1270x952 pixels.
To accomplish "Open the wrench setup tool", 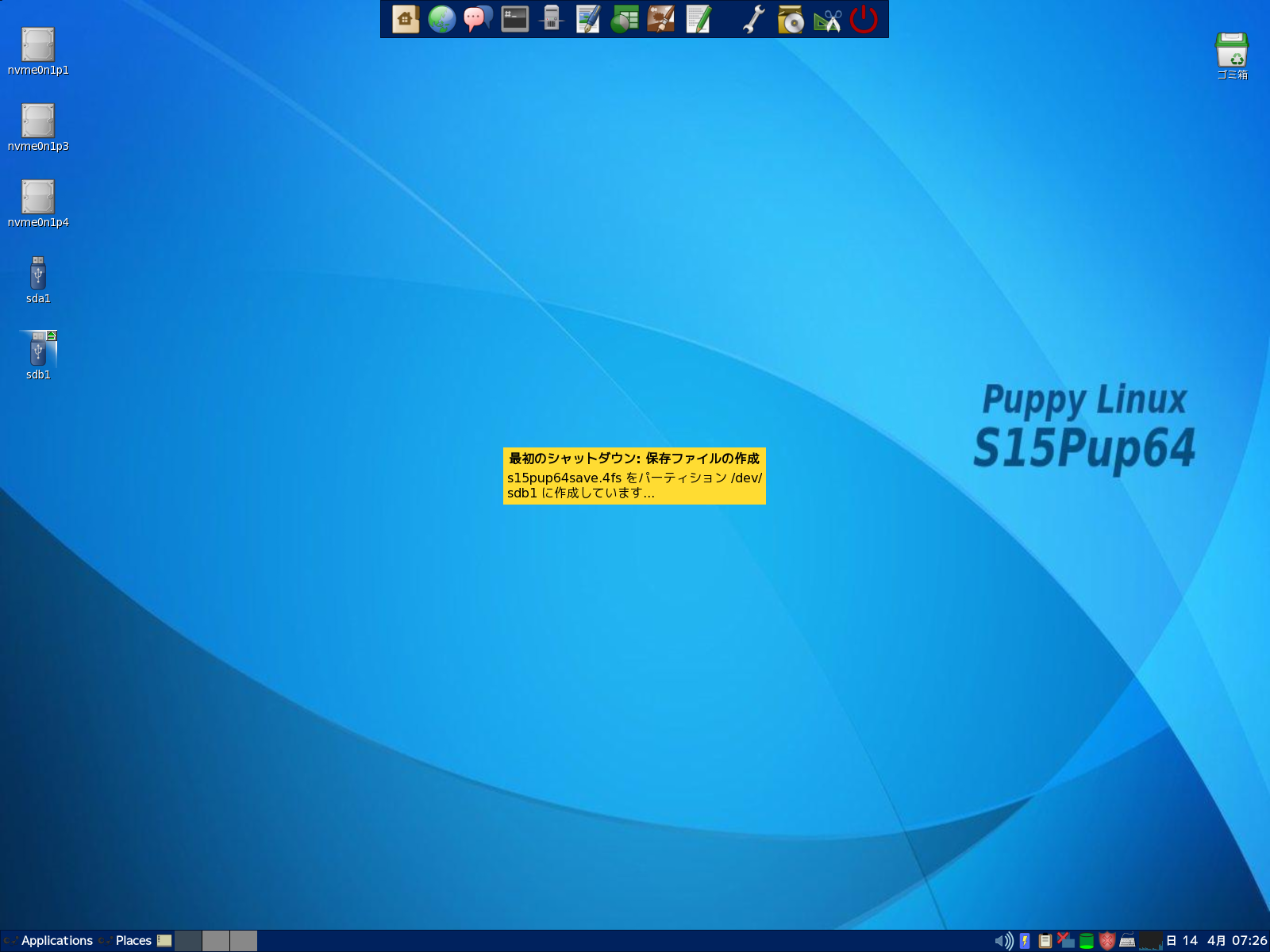I will (754, 19).
